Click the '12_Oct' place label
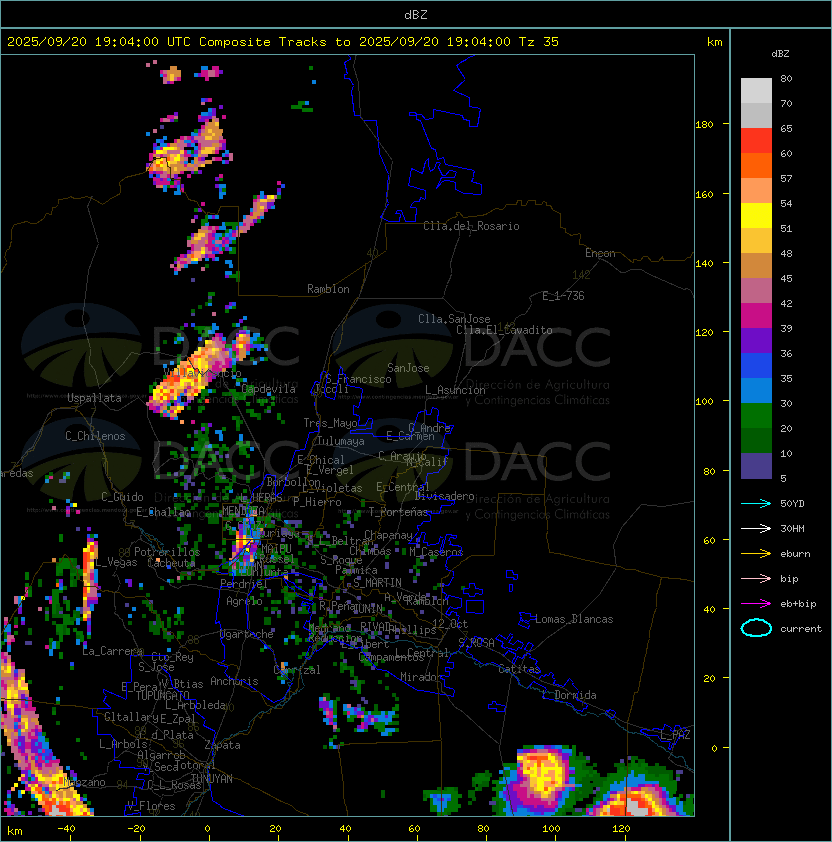Image resolution: width=832 pixels, height=842 pixels. coord(450,624)
